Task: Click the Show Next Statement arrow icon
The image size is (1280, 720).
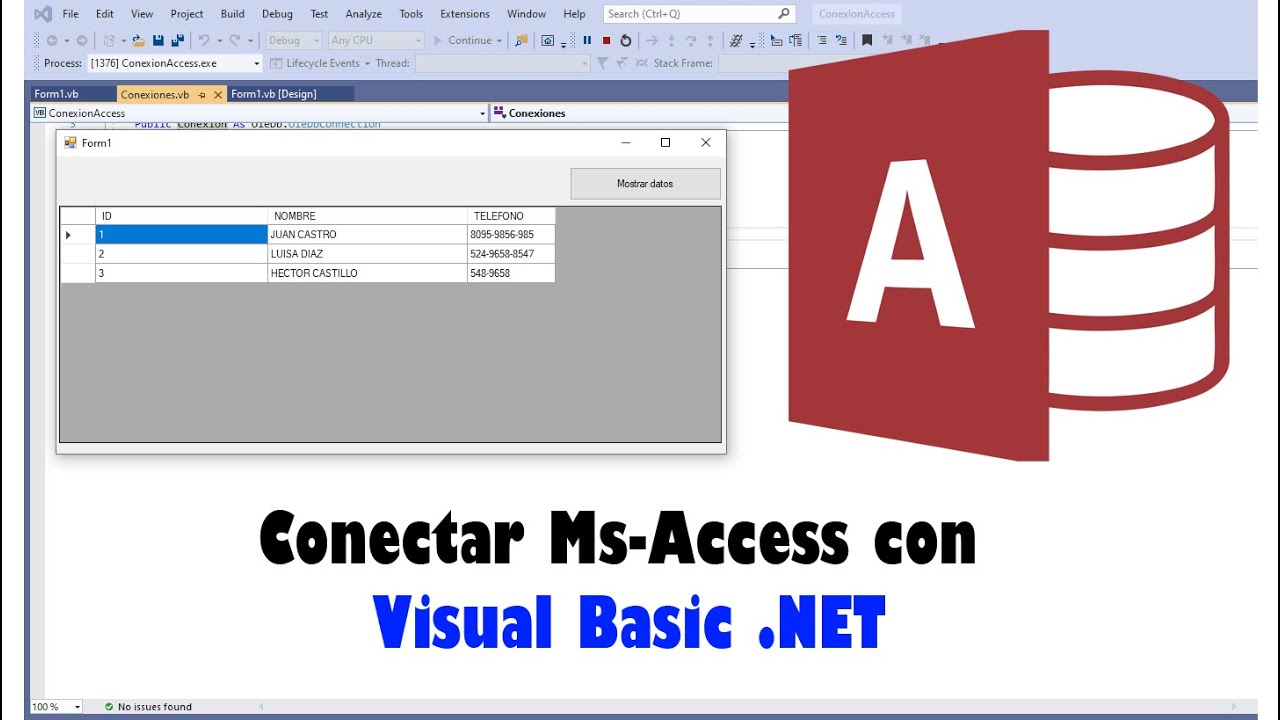Action: (651, 40)
